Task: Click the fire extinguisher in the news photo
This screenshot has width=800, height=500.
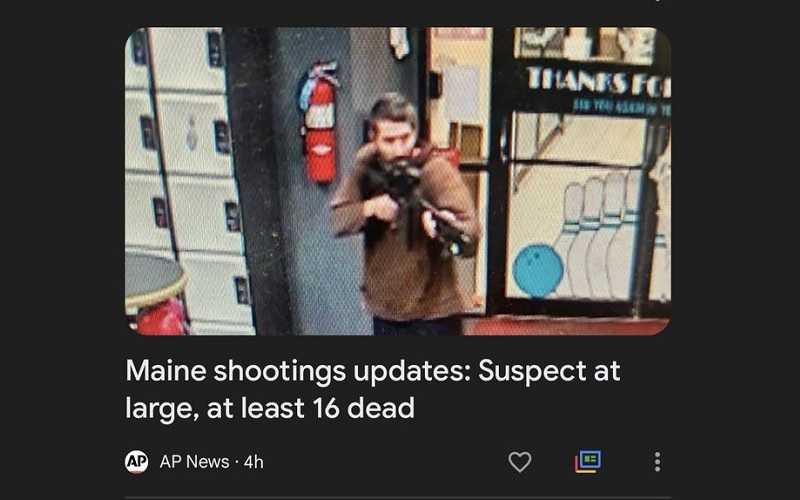Action: (x=319, y=122)
